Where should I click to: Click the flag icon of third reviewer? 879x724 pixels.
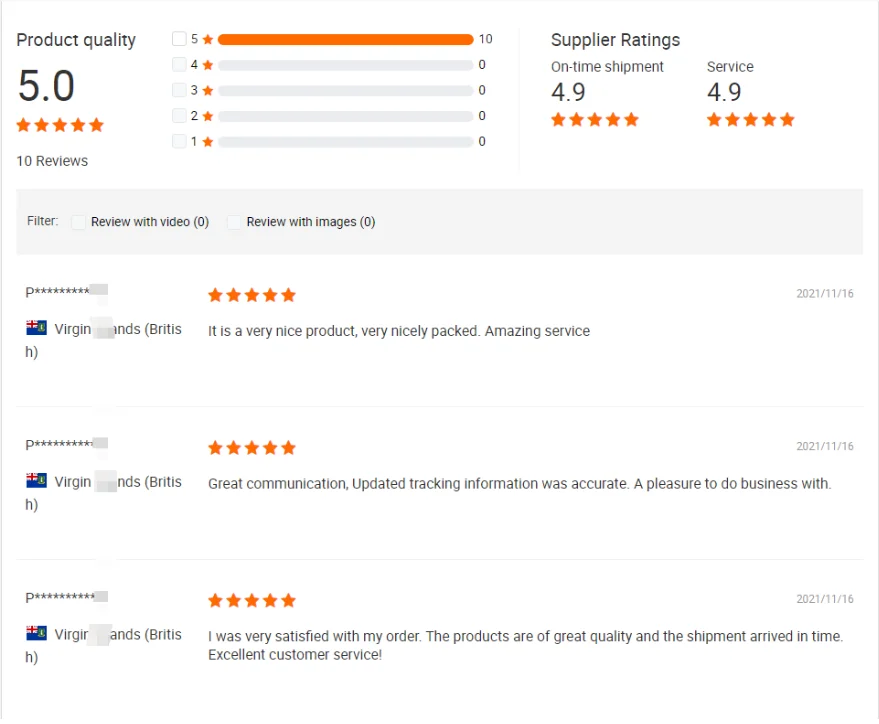[37, 634]
